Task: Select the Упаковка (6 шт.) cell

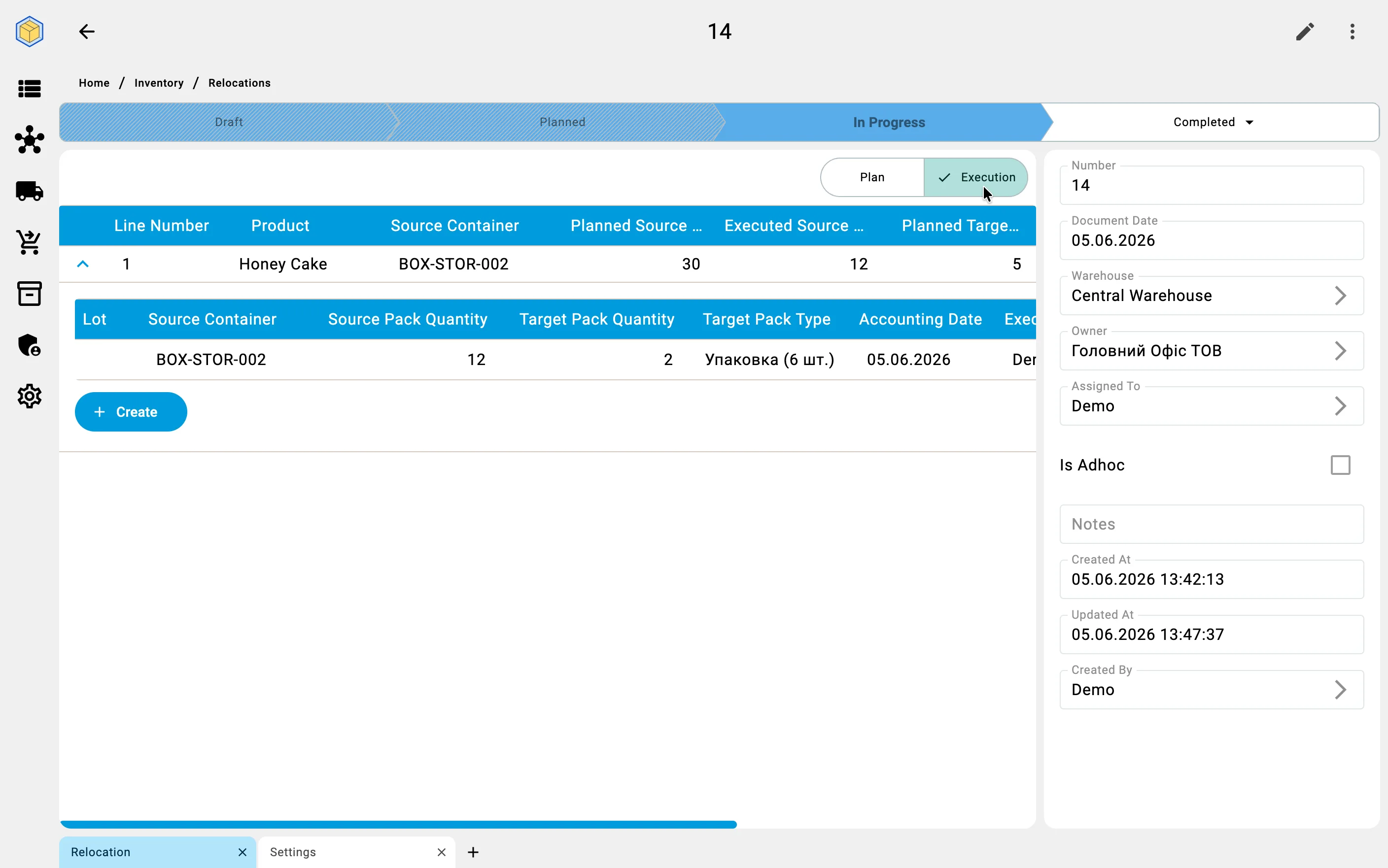Action: (x=769, y=360)
